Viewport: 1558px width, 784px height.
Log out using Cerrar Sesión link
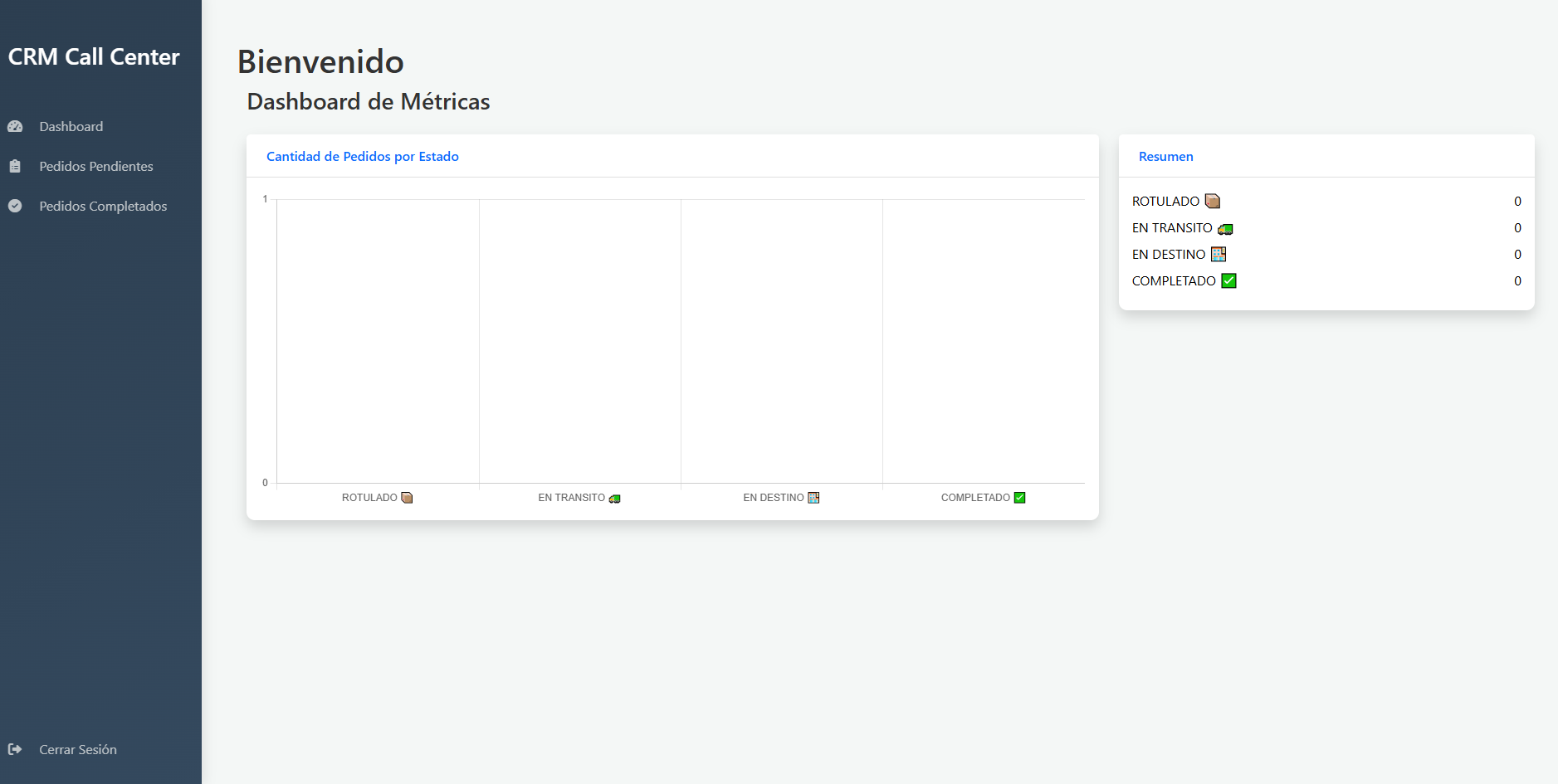pos(78,750)
